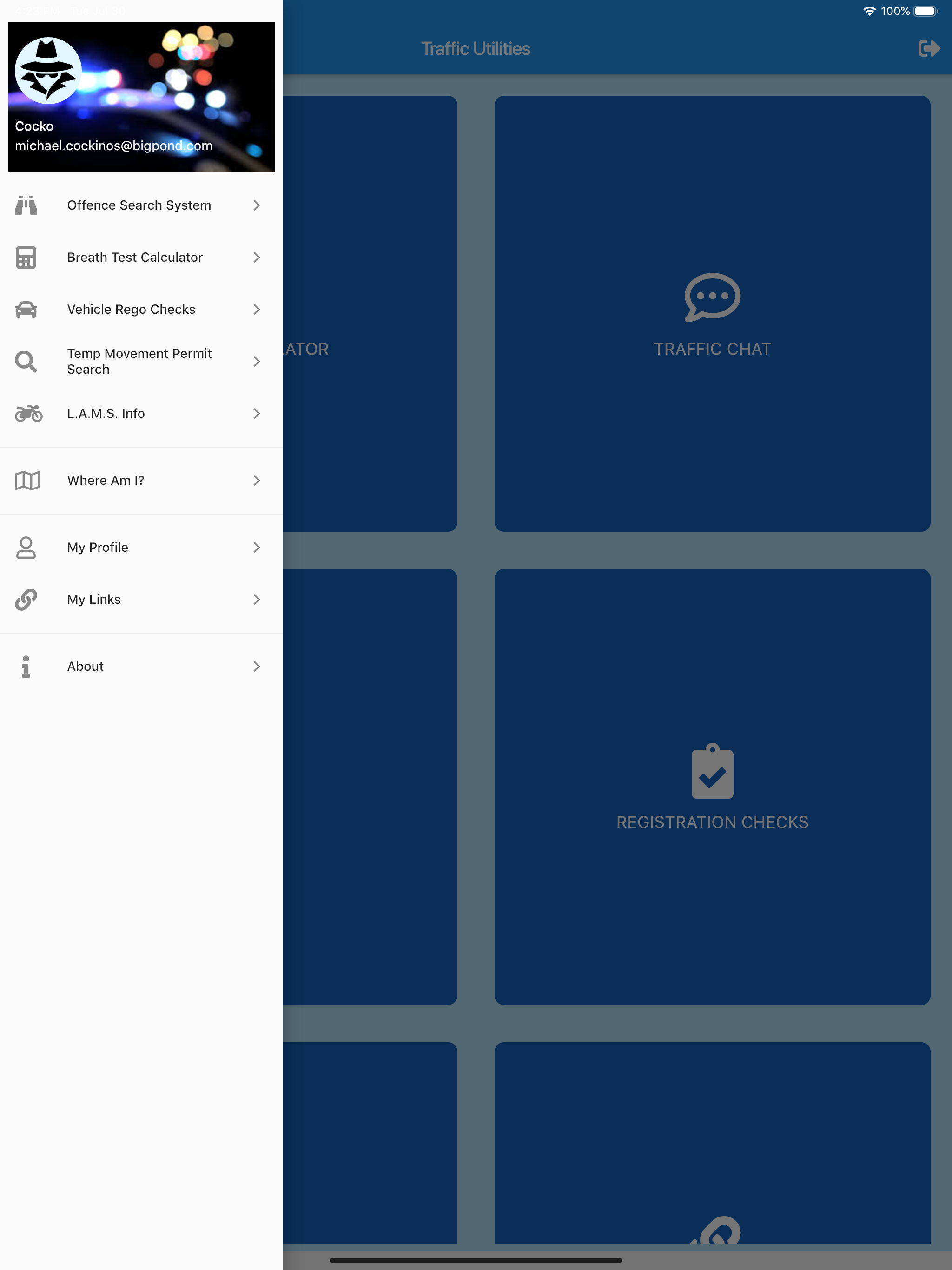Tap the speech bubble icon on Traffic Chat
This screenshot has height=1270, width=952.
[712, 297]
